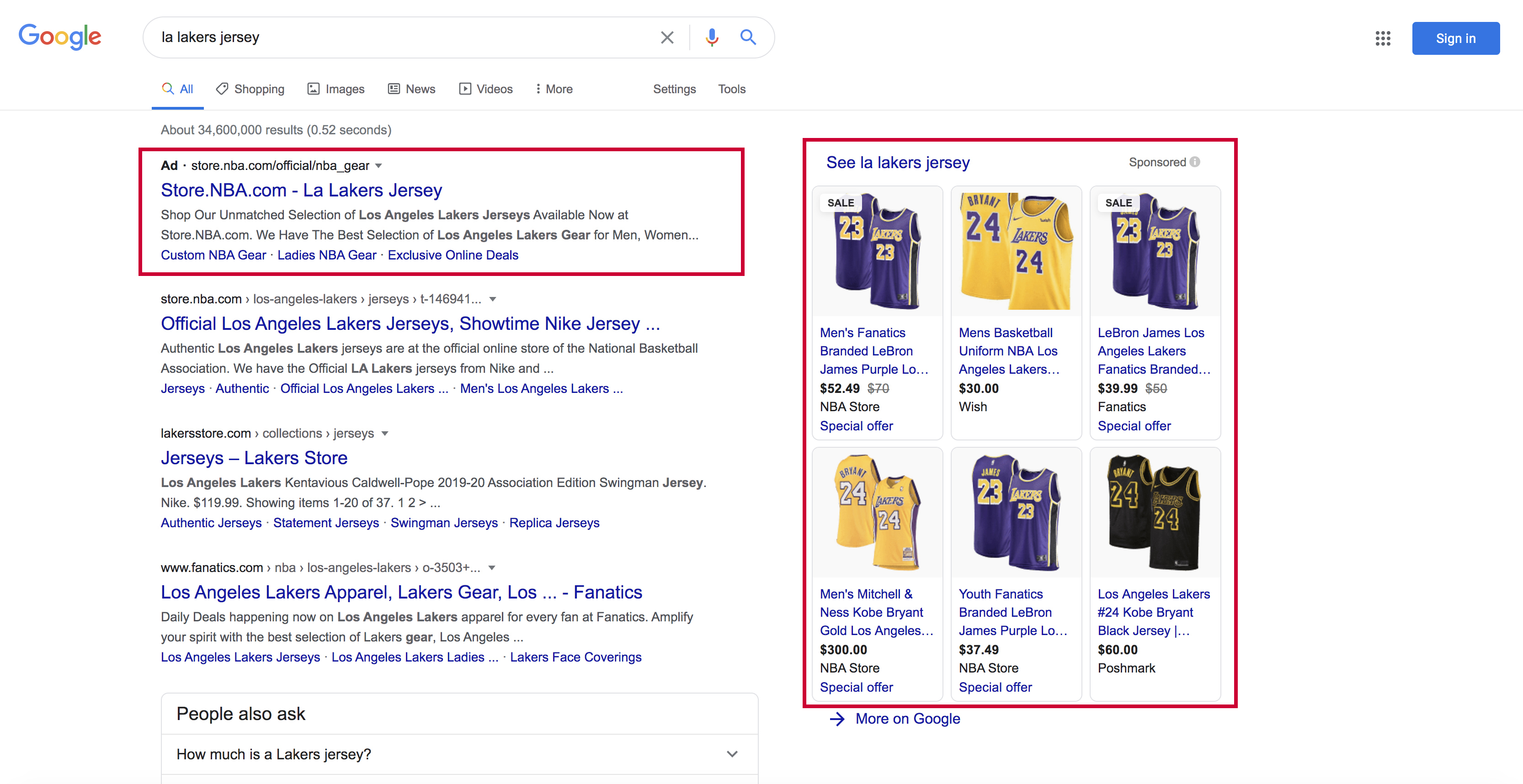The image size is (1523, 784).
Task: Open the Statement Jerseys sitelink
Action: coord(326,523)
